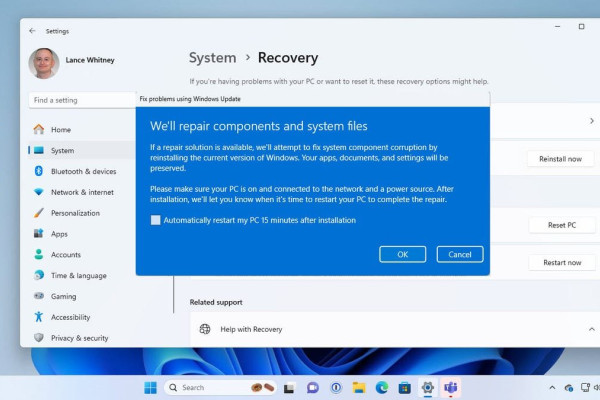Click the Time & language globe icon
This screenshot has width=600, height=400.
[x=39, y=275]
